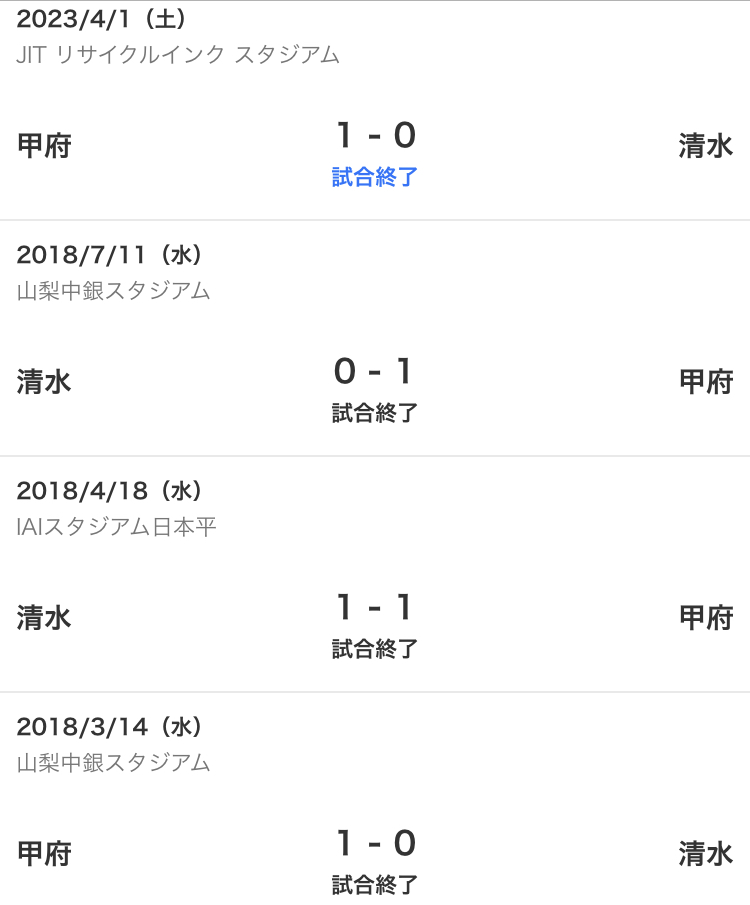Tap 清水 team name in the 2023/4/1 match
750x905 pixels.
706,145
